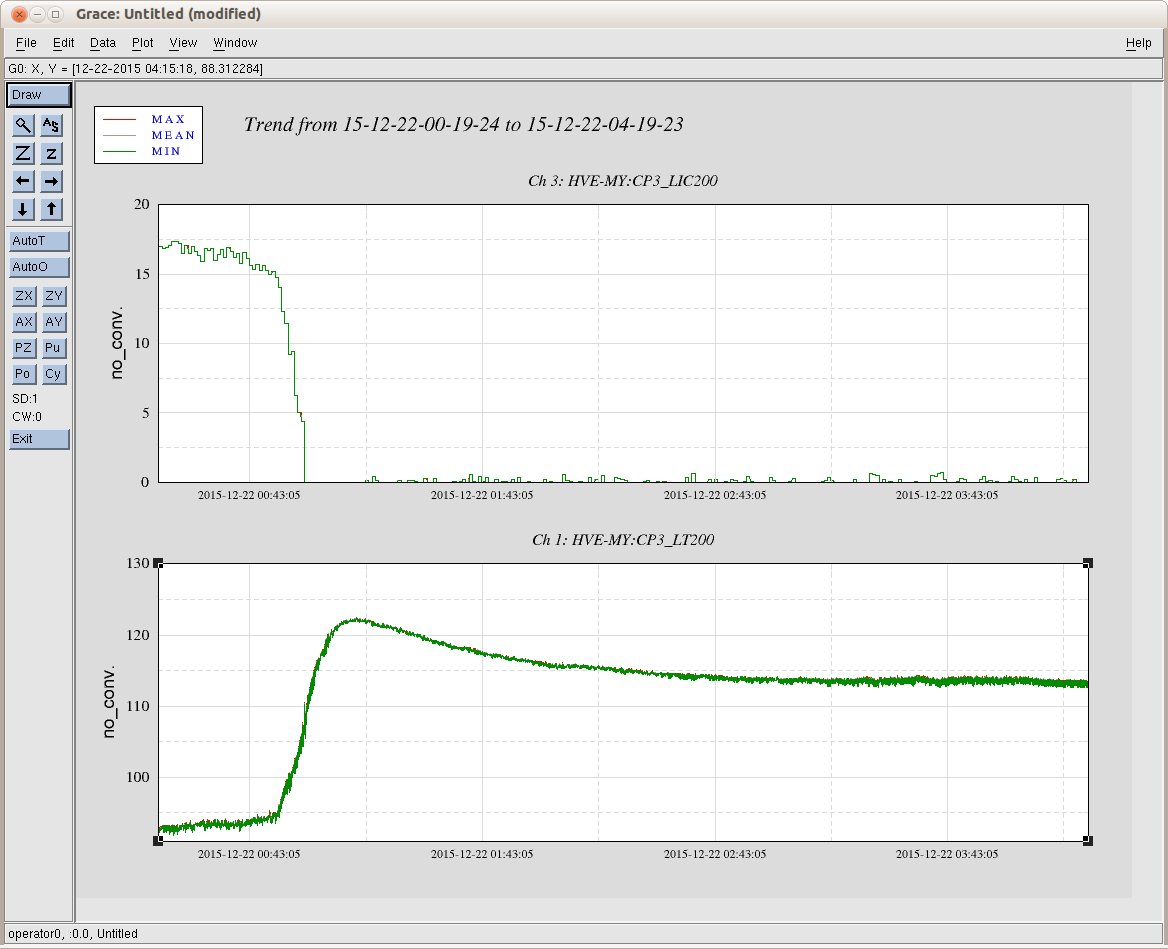This screenshot has height=949, width=1168.
Task: Click the autoscale 'As' tool icon
Action: (51, 125)
